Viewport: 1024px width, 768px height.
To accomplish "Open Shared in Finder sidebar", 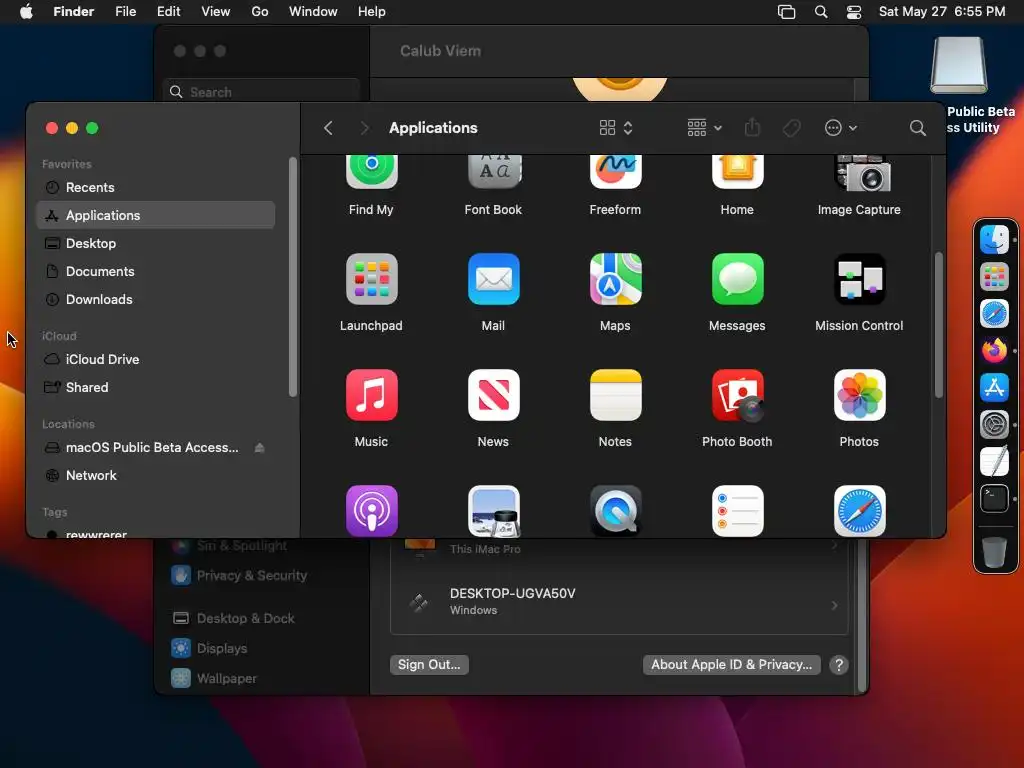I will coord(155,388).
